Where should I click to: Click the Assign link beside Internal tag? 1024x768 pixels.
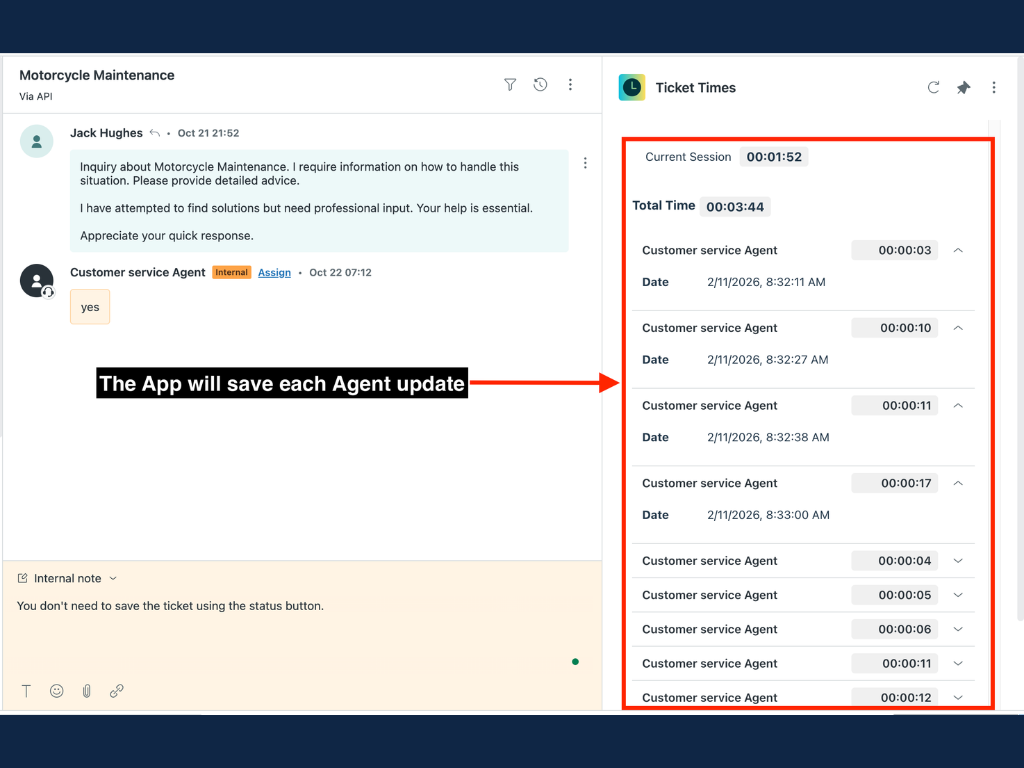(274, 272)
